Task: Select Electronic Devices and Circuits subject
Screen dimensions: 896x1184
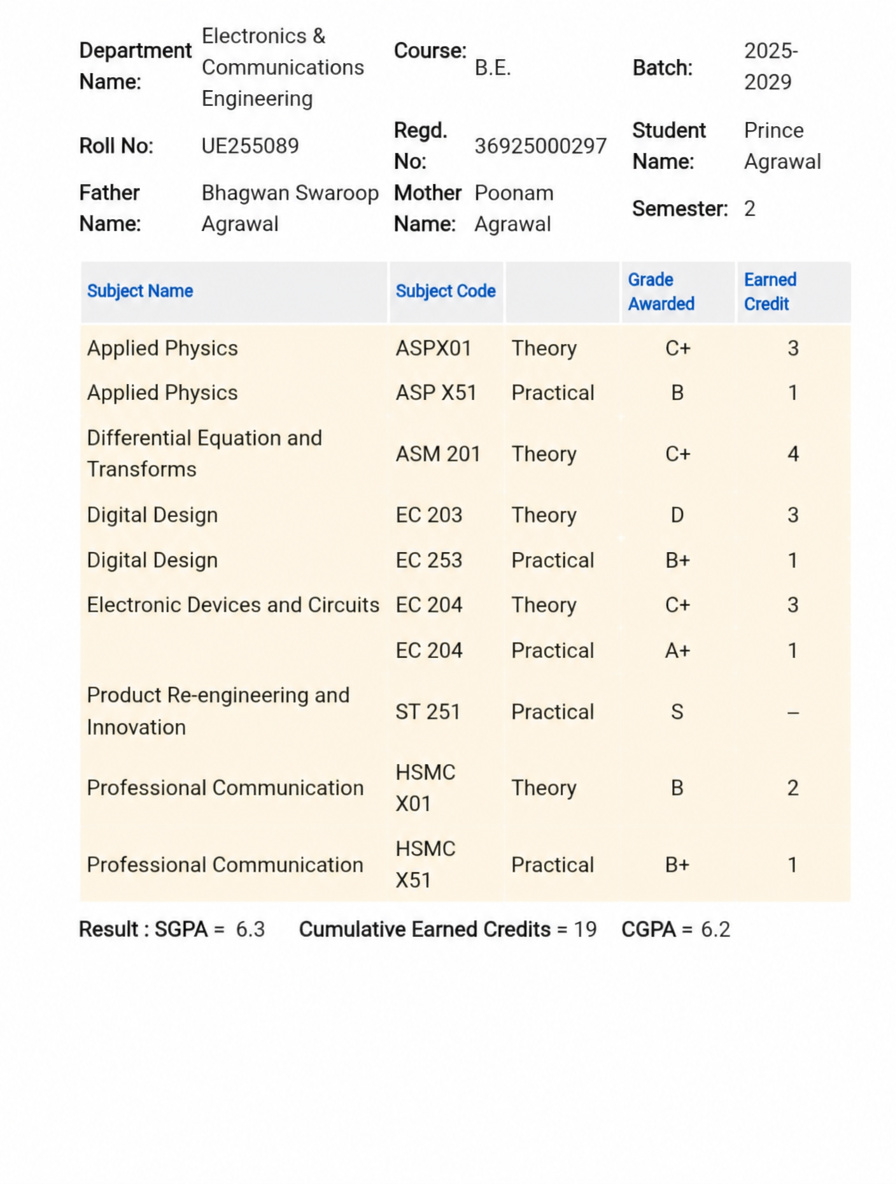Action: (x=232, y=605)
